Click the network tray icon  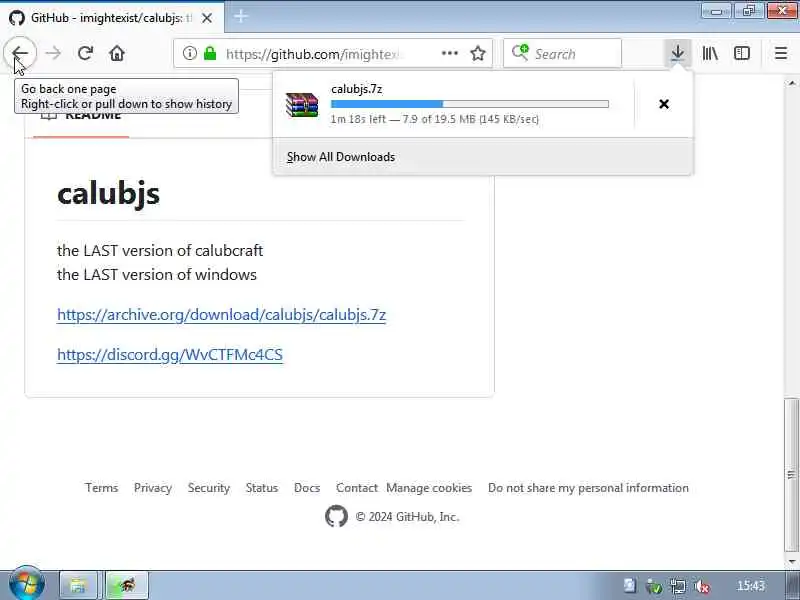(x=678, y=586)
